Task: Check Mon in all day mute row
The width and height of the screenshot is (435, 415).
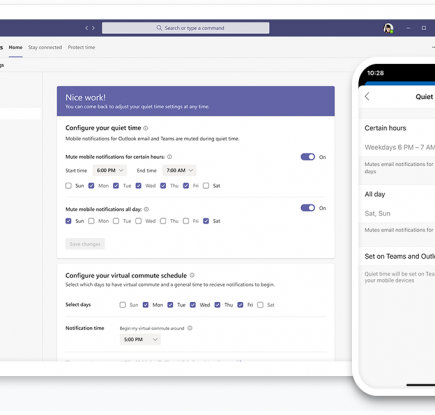Action: tap(91, 221)
